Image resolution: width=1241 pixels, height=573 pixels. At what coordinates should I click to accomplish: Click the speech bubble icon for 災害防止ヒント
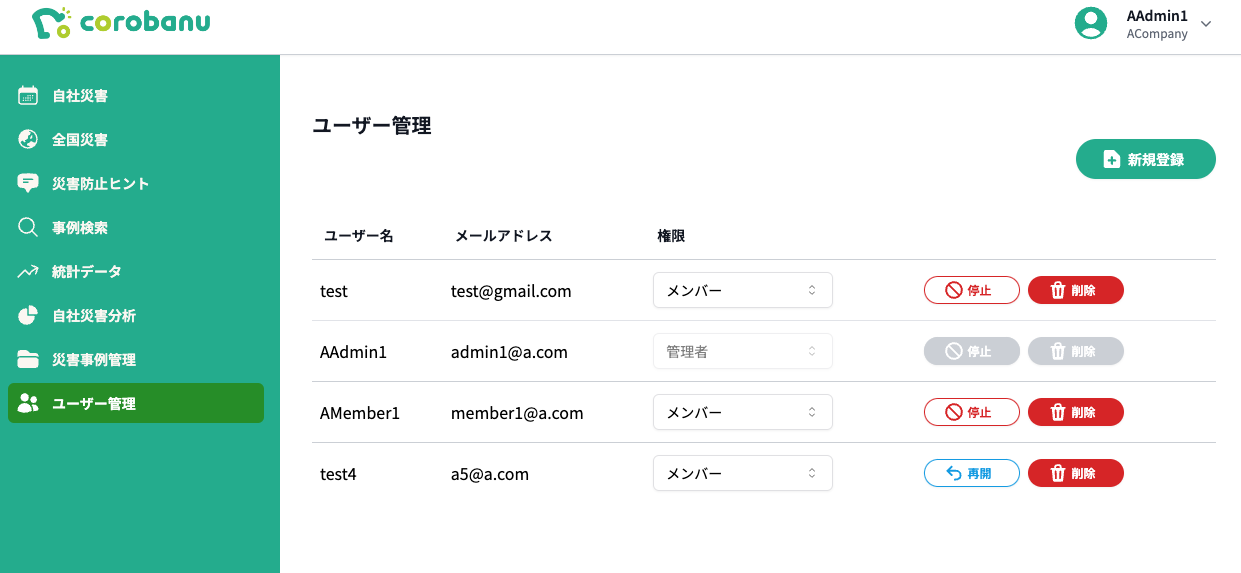[28, 184]
